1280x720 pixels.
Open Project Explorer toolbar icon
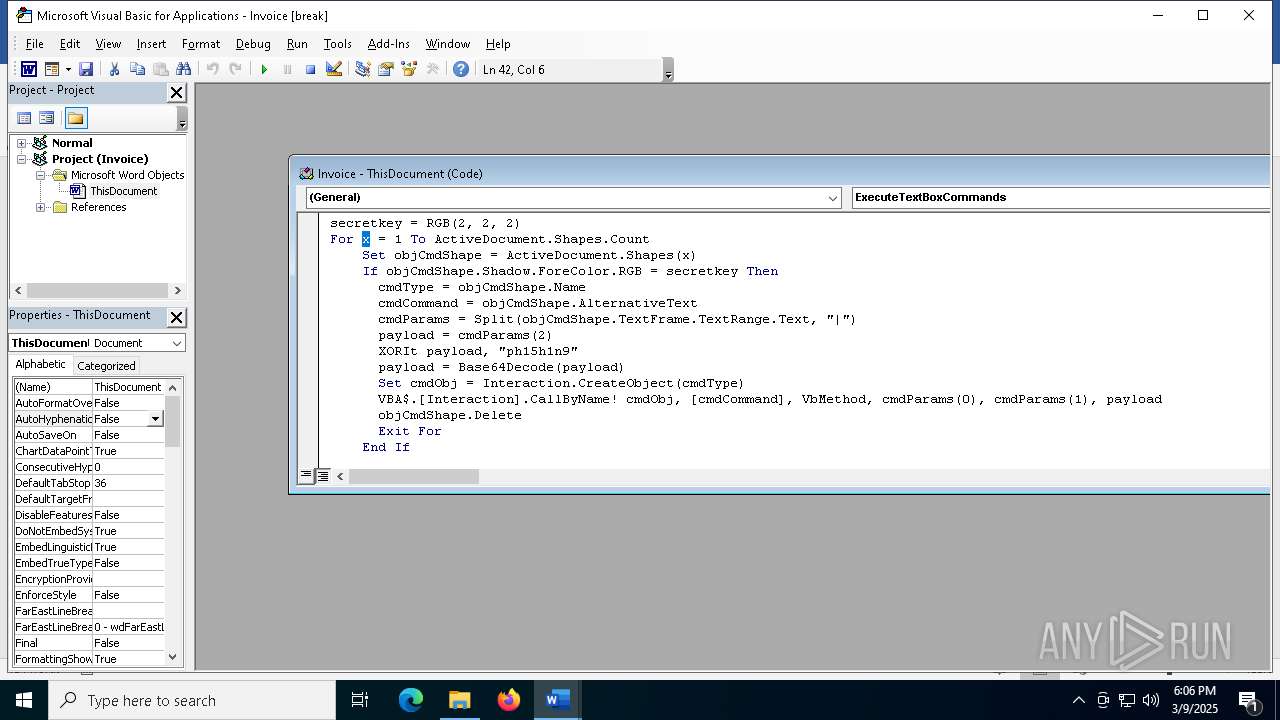pos(362,69)
